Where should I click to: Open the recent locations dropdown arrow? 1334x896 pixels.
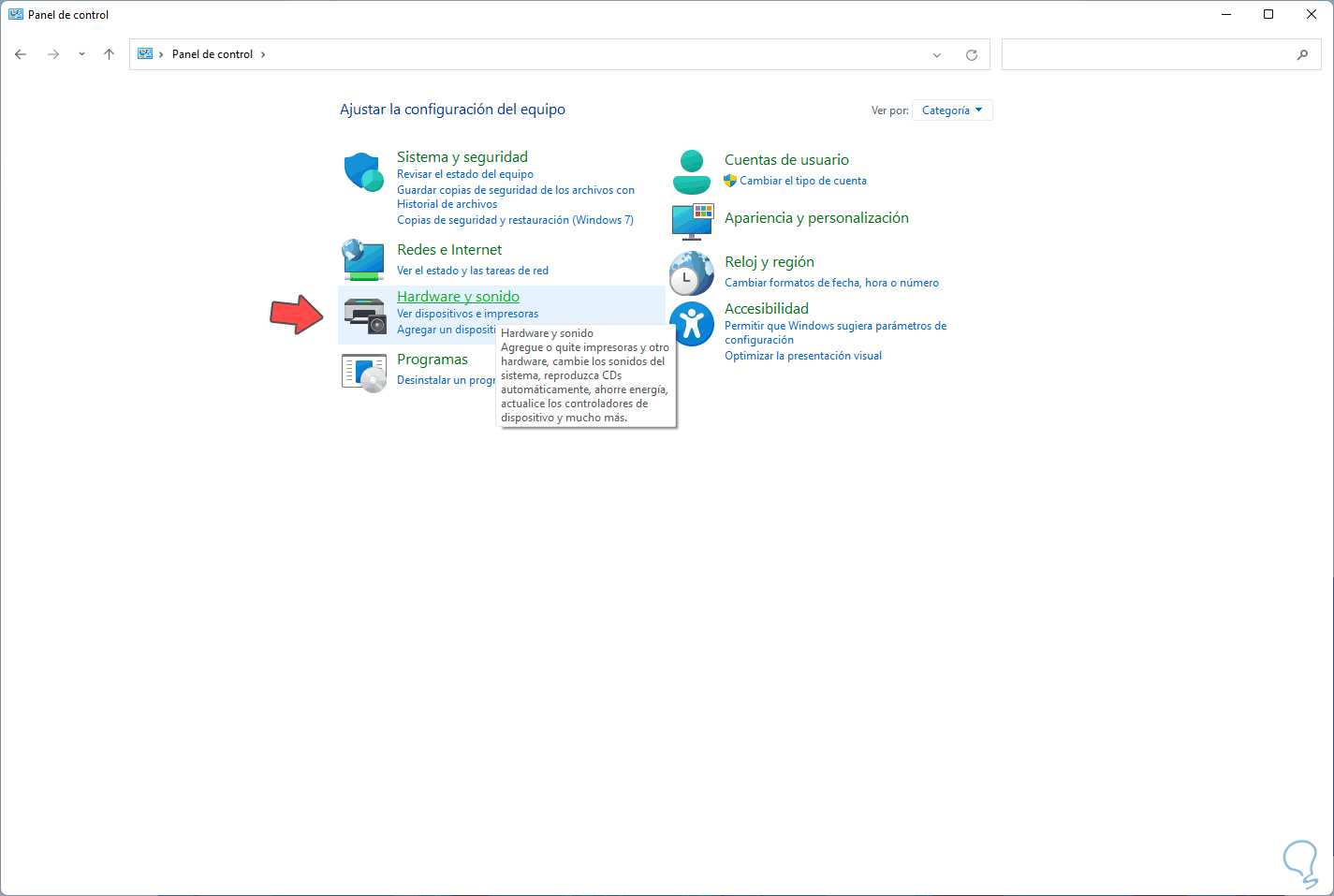81,54
